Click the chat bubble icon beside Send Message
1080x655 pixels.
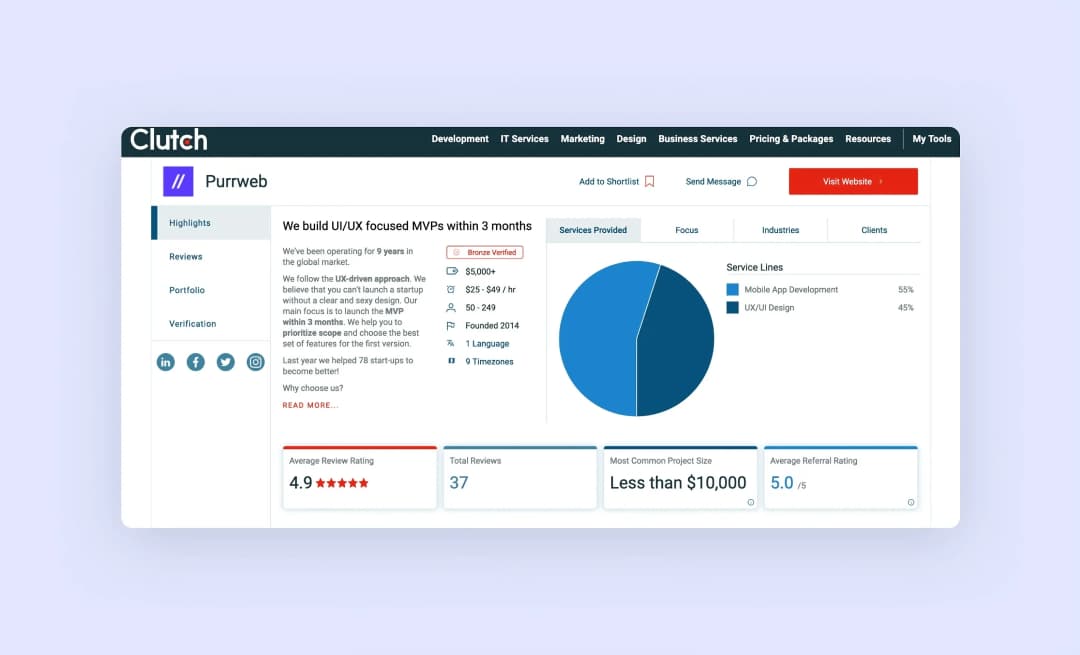751,182
